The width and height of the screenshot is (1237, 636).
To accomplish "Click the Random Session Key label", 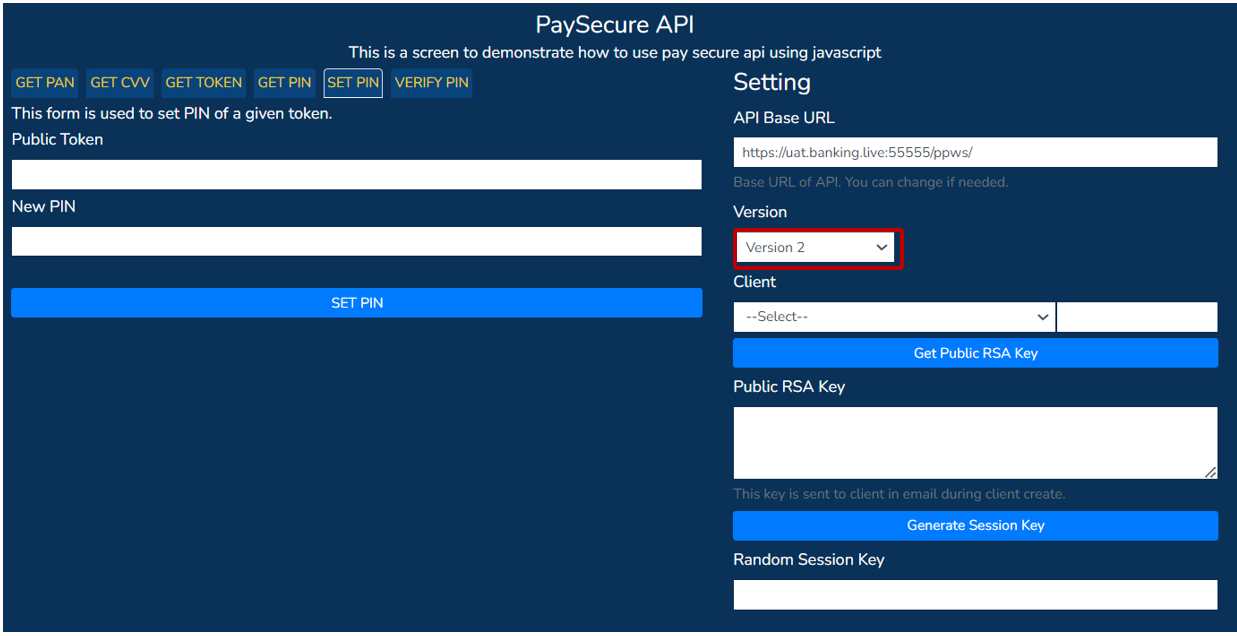I will pyautogui.click(x=809, y=560).
